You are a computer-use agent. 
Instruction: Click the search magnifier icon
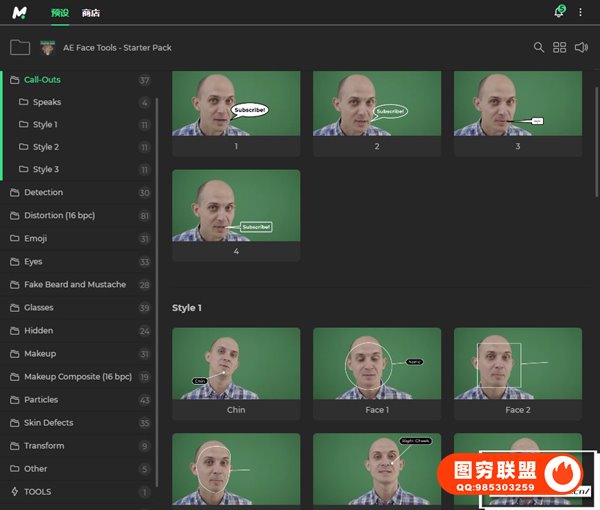click(539, 47)
